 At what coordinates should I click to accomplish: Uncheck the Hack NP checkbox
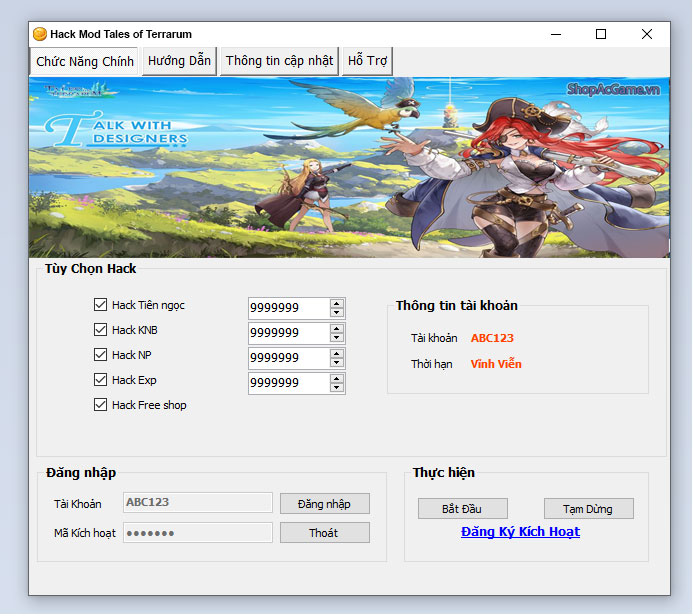pyautogui.click(x=100, y=355)
